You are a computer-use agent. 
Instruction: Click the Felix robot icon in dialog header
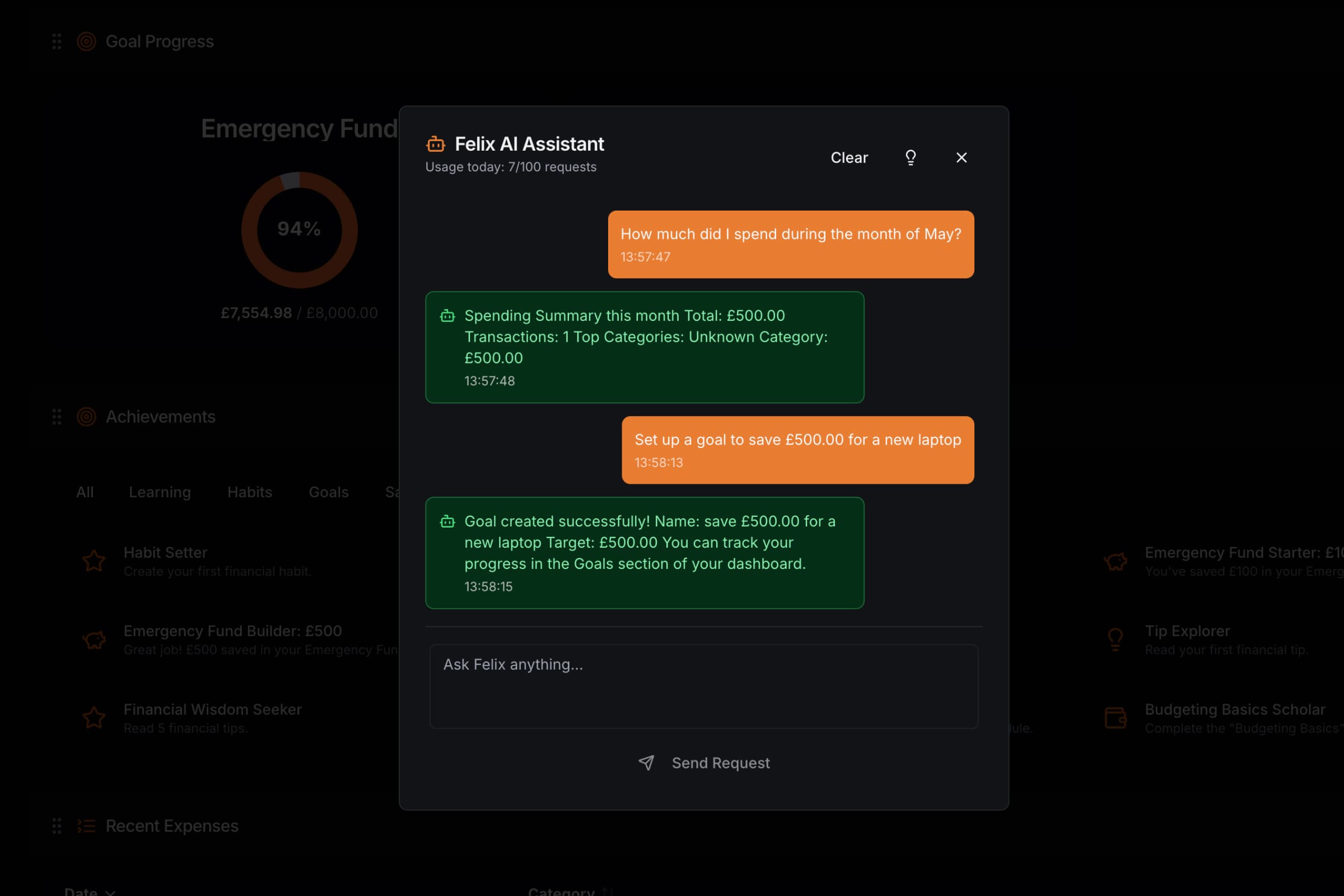[436, 144]
